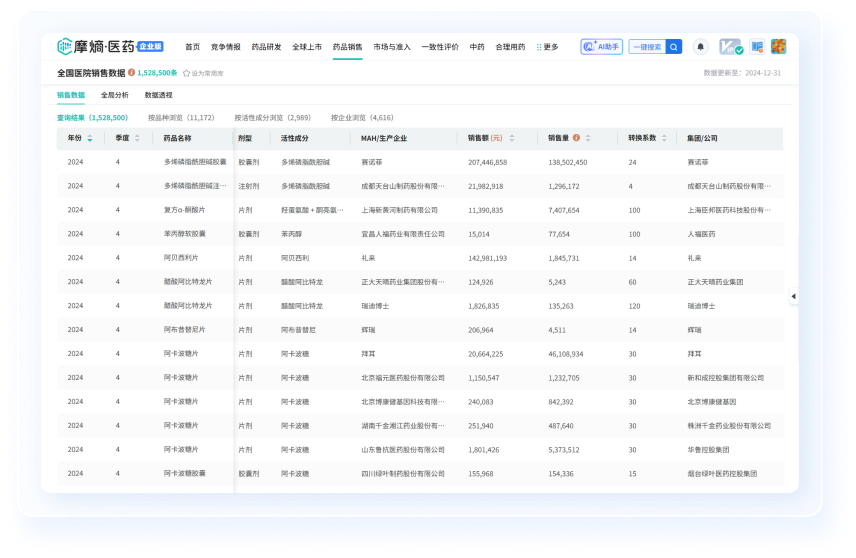Open notifications bell icon
Screen dimensions: 856x558
click(700, 47)
